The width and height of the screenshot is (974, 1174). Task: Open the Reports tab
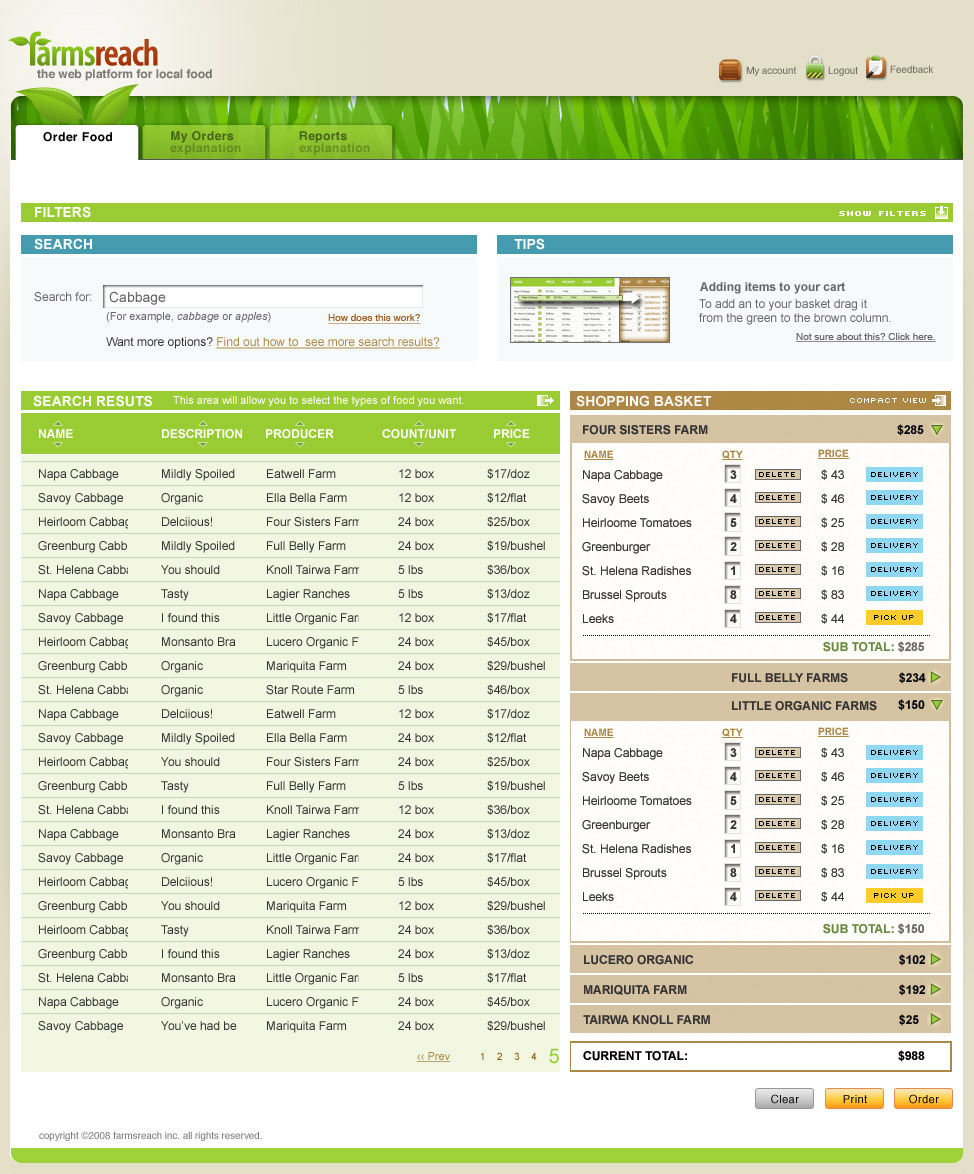329,142
